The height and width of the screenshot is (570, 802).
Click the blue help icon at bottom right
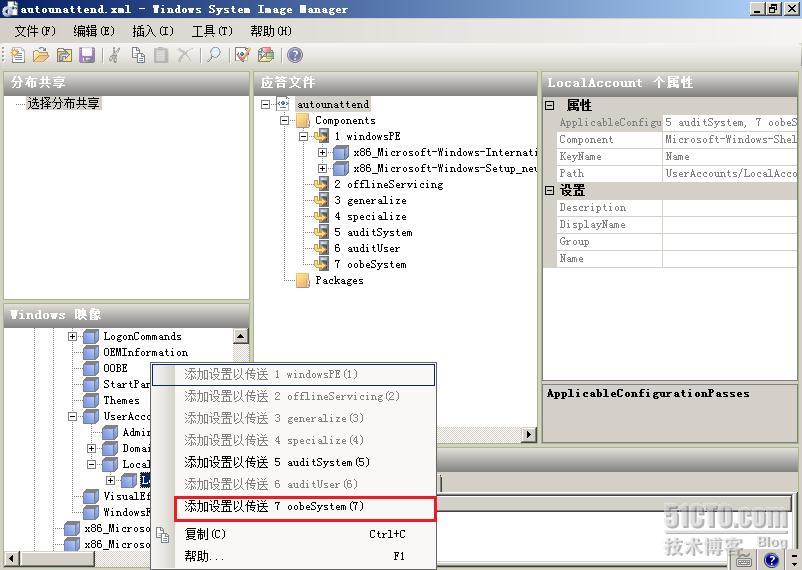(771, 560)
